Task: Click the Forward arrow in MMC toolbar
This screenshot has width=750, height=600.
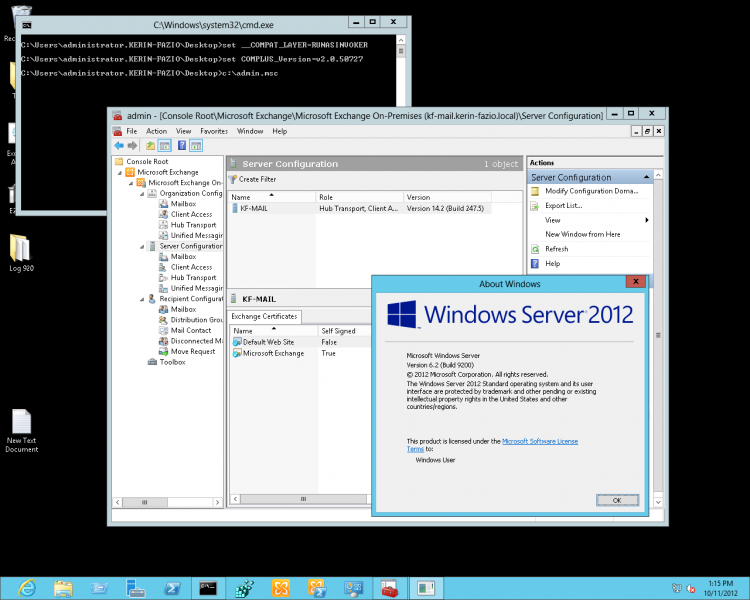Action: pyautogui.click(x=132, y=145)
